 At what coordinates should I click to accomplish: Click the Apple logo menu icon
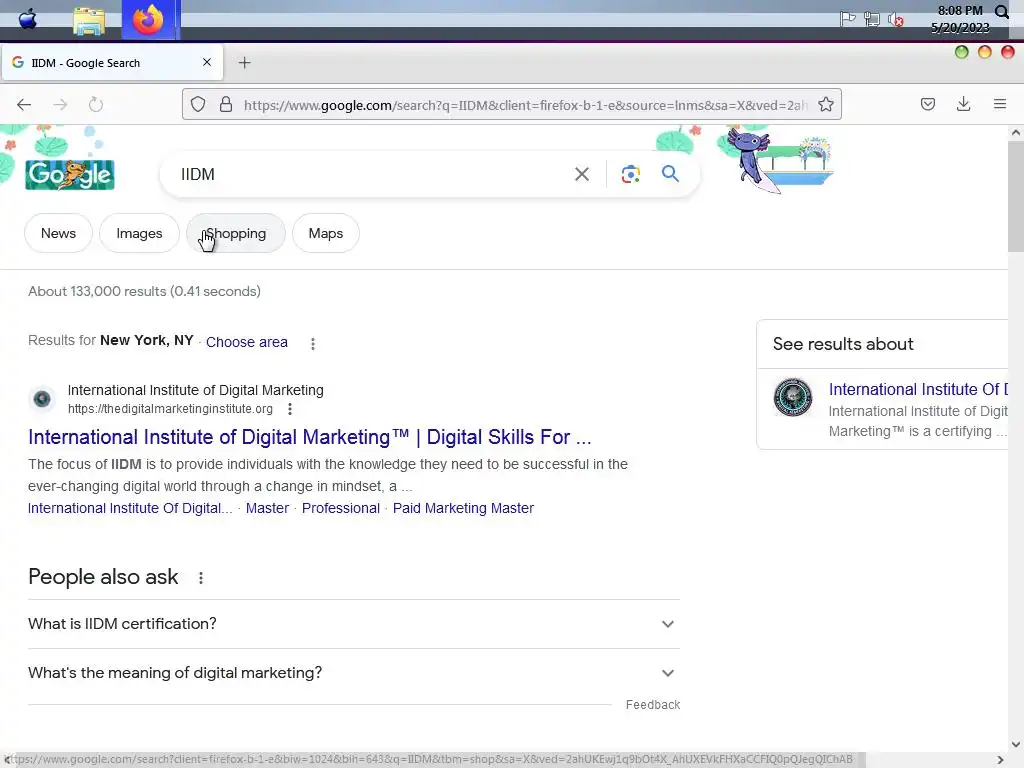tap(27, 19)
